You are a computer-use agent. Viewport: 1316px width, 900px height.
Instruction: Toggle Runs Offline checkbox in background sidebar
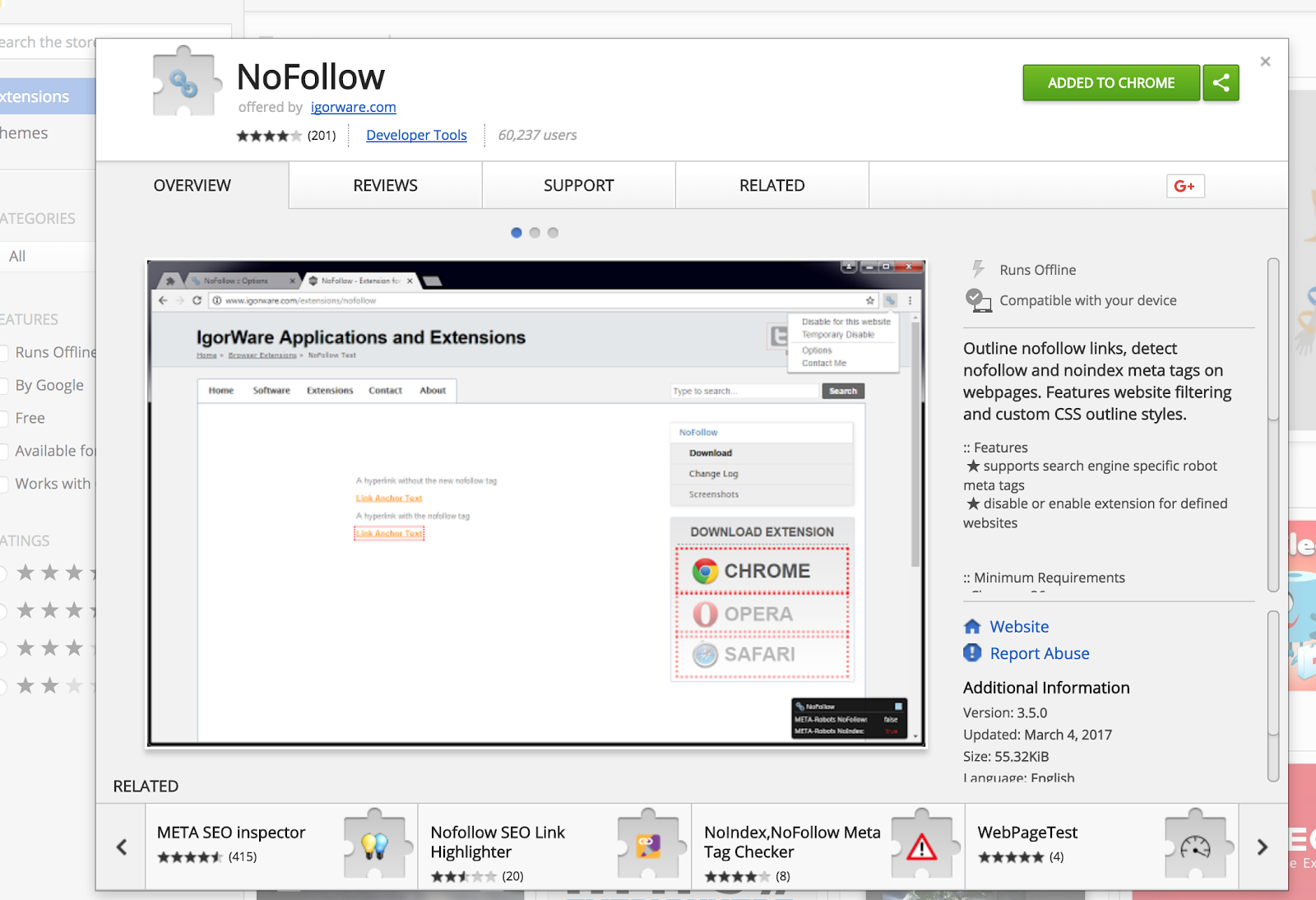4,352
